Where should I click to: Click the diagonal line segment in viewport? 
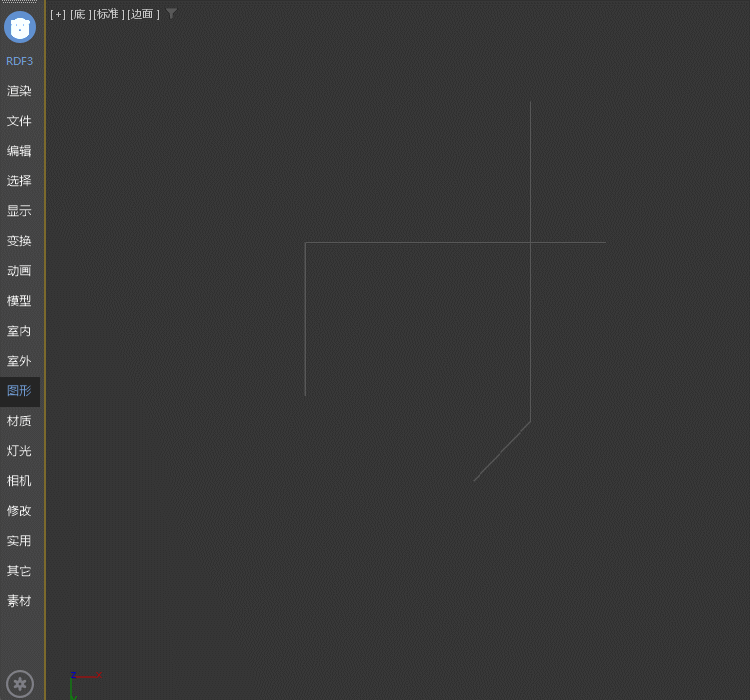pos(502,451)
